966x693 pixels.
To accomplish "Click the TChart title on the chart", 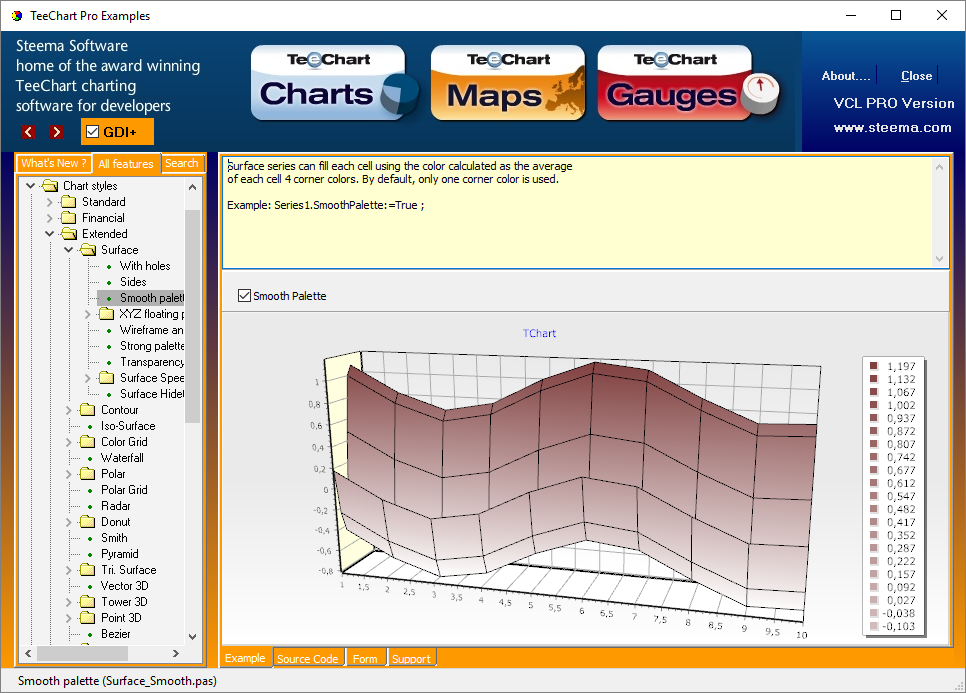I will pyautogui.click(x=539, y=333).
